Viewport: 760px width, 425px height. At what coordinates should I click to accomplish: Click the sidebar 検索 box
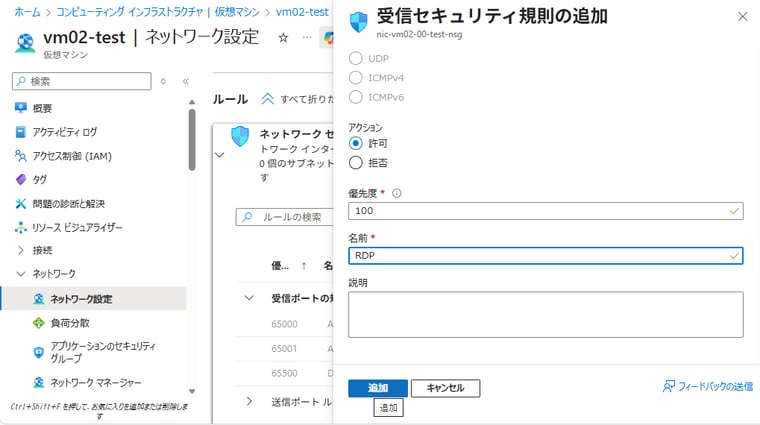[x=81, y=81]
